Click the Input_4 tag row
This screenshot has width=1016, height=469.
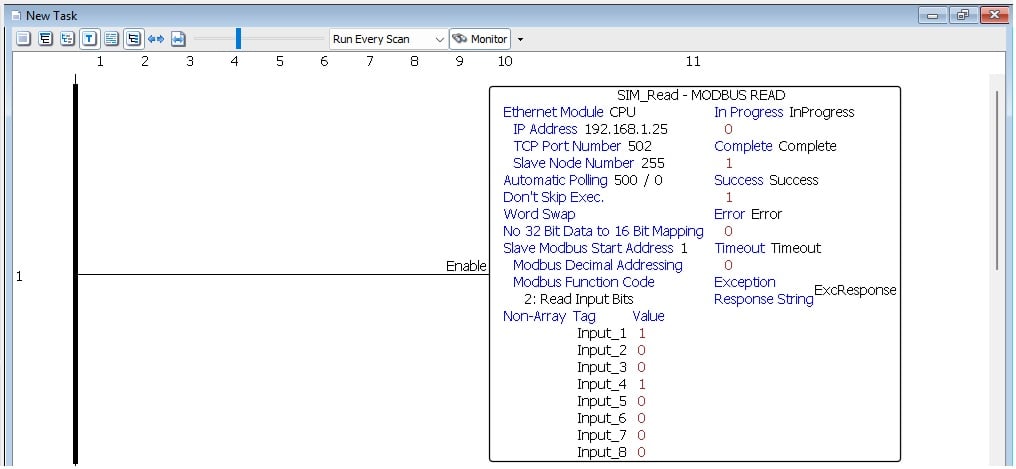(x=611, y=384)
